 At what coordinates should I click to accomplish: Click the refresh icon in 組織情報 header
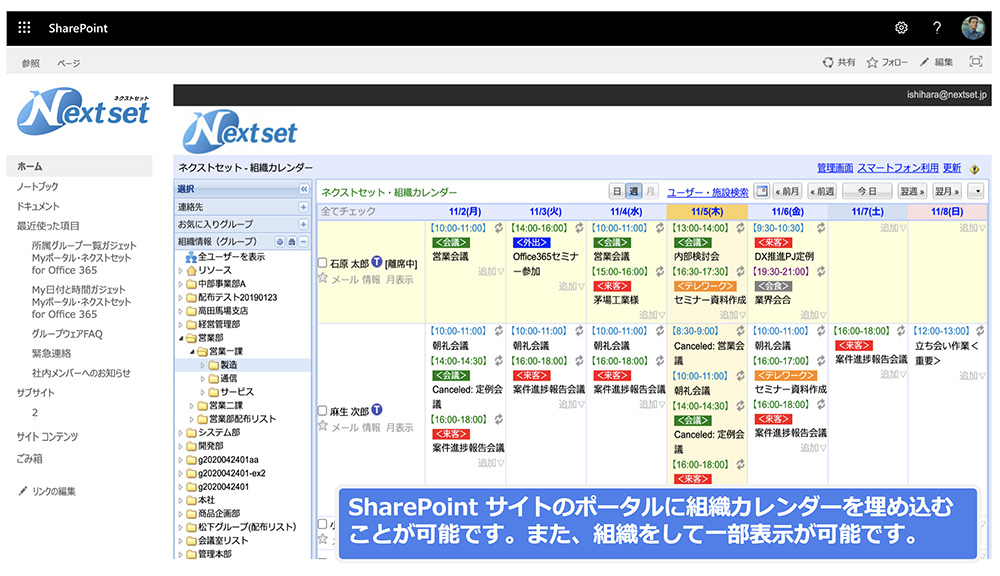tap(280, 241)
